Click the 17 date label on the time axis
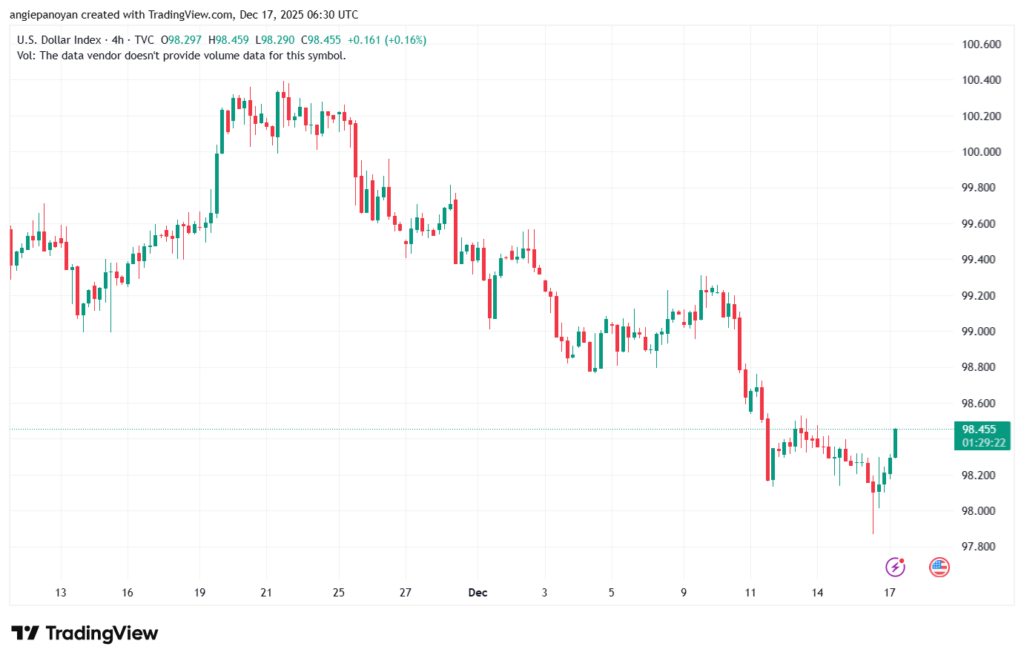The height and width of the screenshot is (661, 1024). coord(889,592)
